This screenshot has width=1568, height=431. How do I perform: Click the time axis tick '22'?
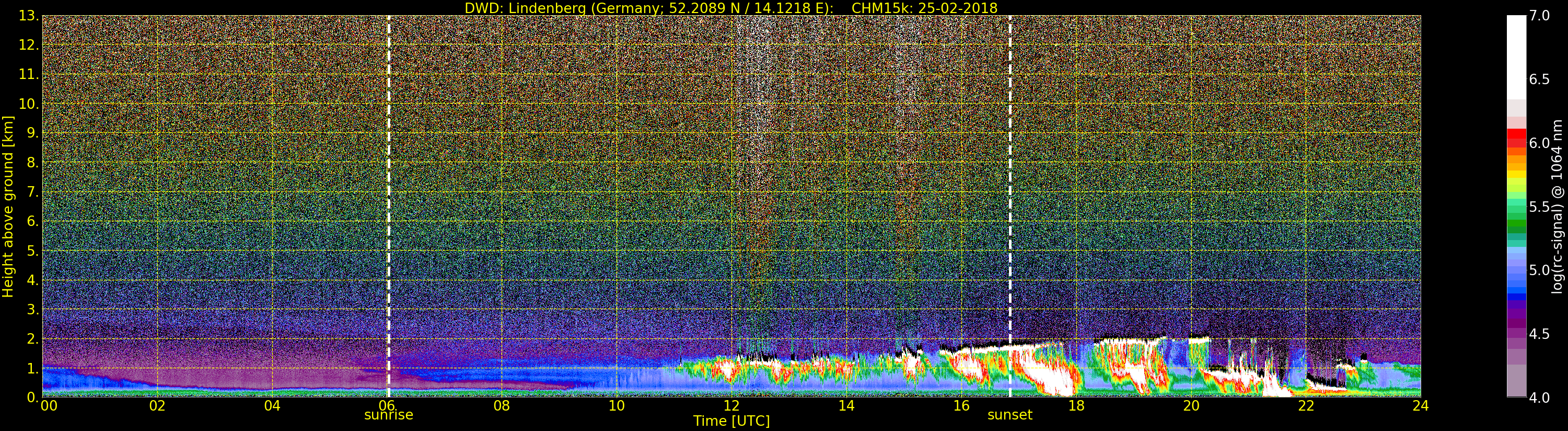coord(1306,406)
